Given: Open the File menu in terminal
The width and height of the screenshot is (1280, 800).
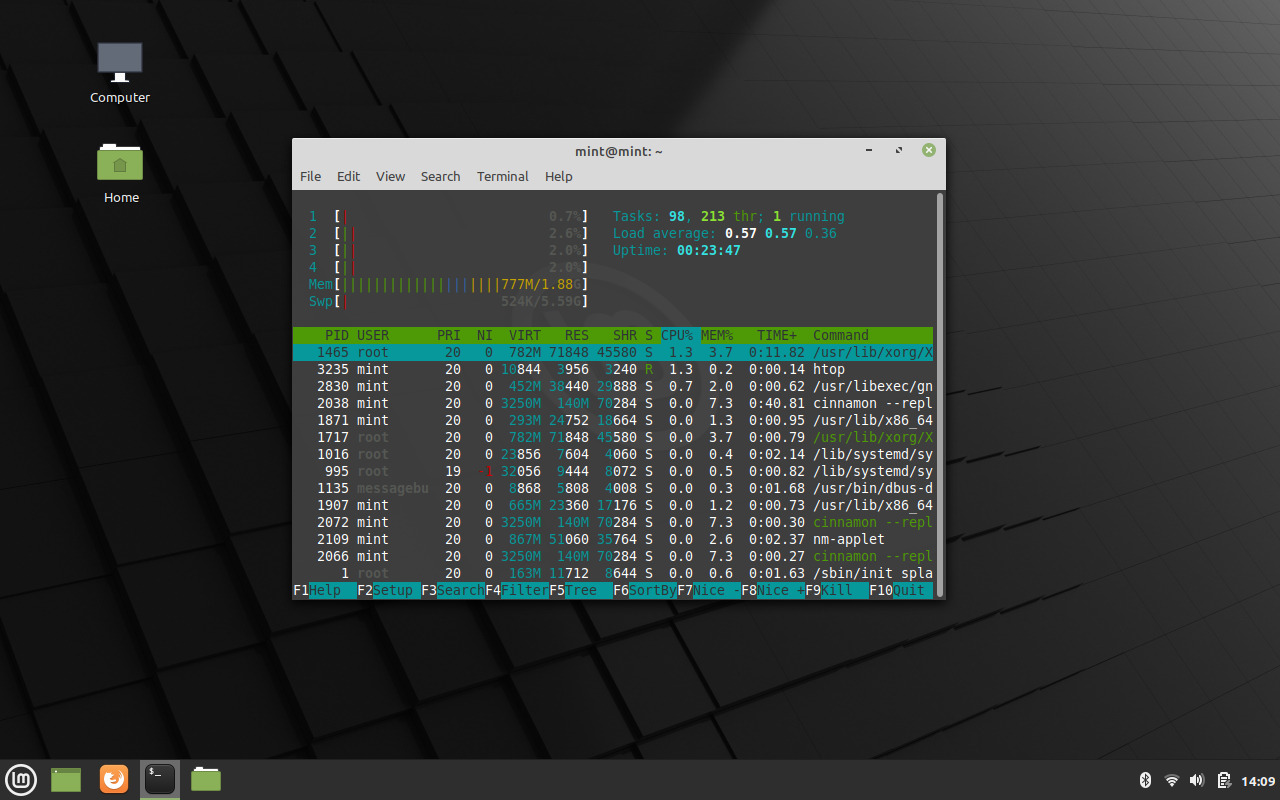Looking at the screenshot, I should pyautogui.click(x=311, y=176).
